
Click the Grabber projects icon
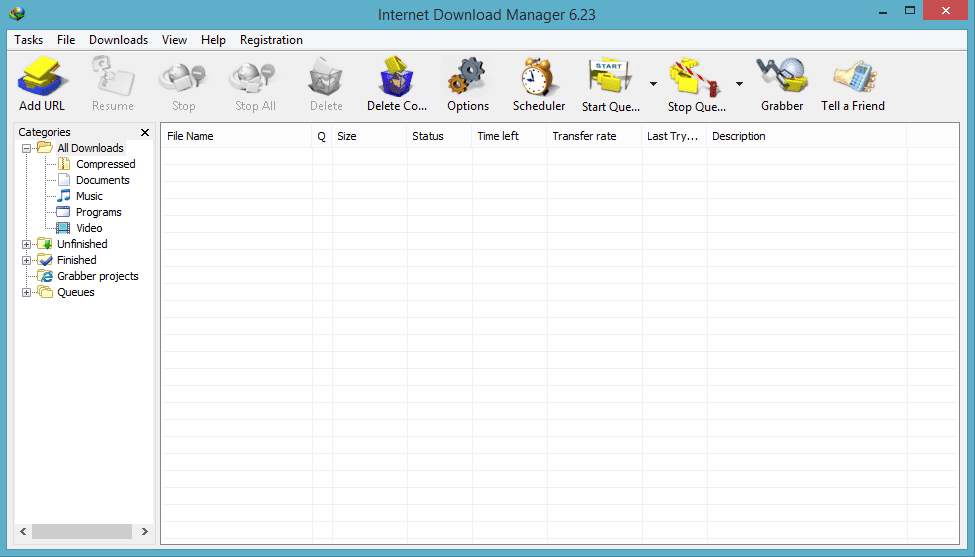[44, 276]
